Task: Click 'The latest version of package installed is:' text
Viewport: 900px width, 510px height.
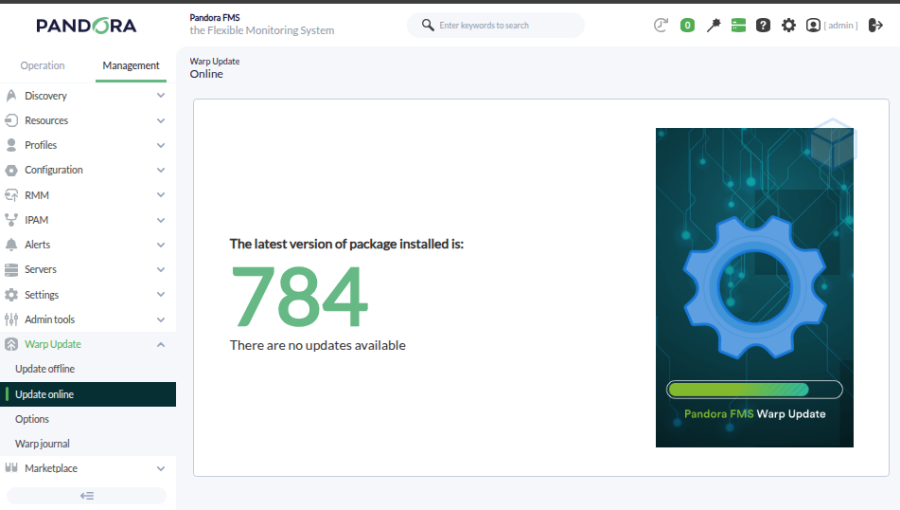Action: click(347, 244)
